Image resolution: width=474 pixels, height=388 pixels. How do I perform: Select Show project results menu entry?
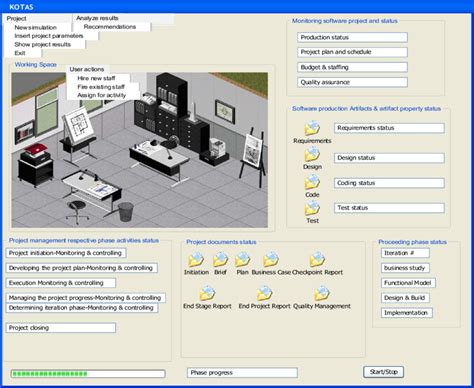(43, 45)
